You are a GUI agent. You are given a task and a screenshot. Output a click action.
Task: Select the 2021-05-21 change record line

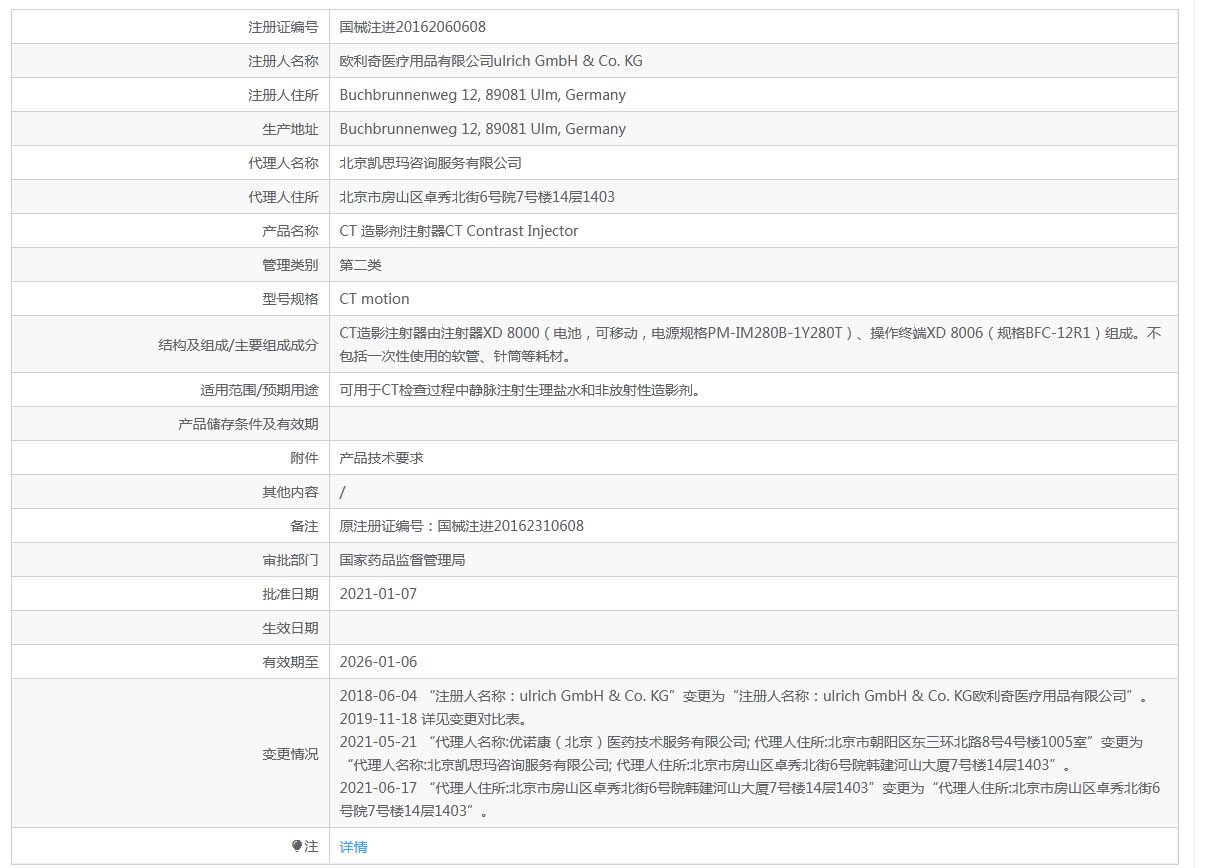(741, 753)
